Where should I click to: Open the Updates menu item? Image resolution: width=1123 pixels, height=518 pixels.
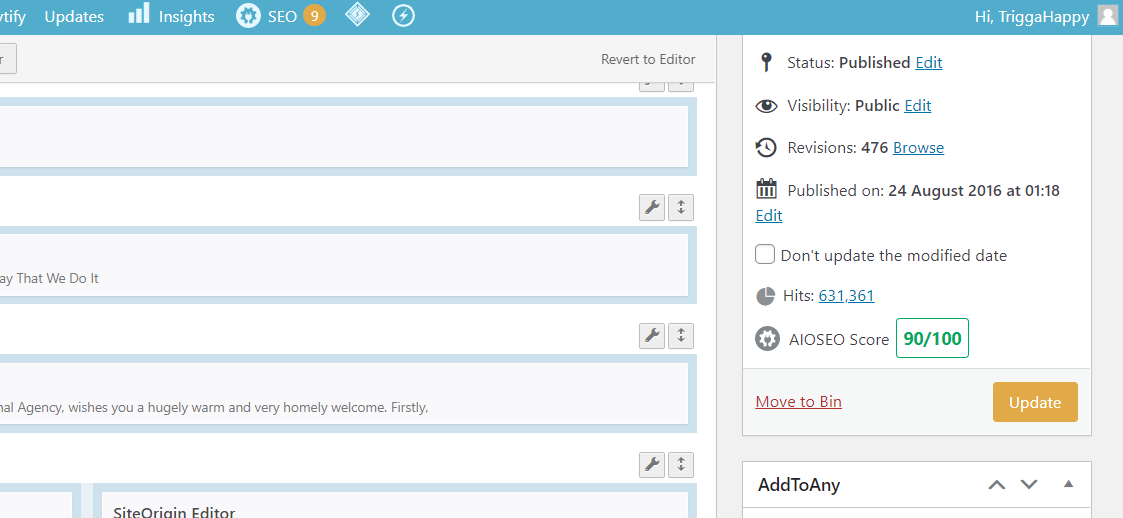coord(74,16)
